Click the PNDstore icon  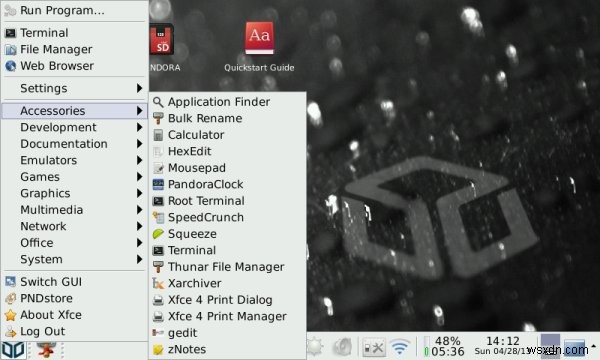(x=10, y=298)
